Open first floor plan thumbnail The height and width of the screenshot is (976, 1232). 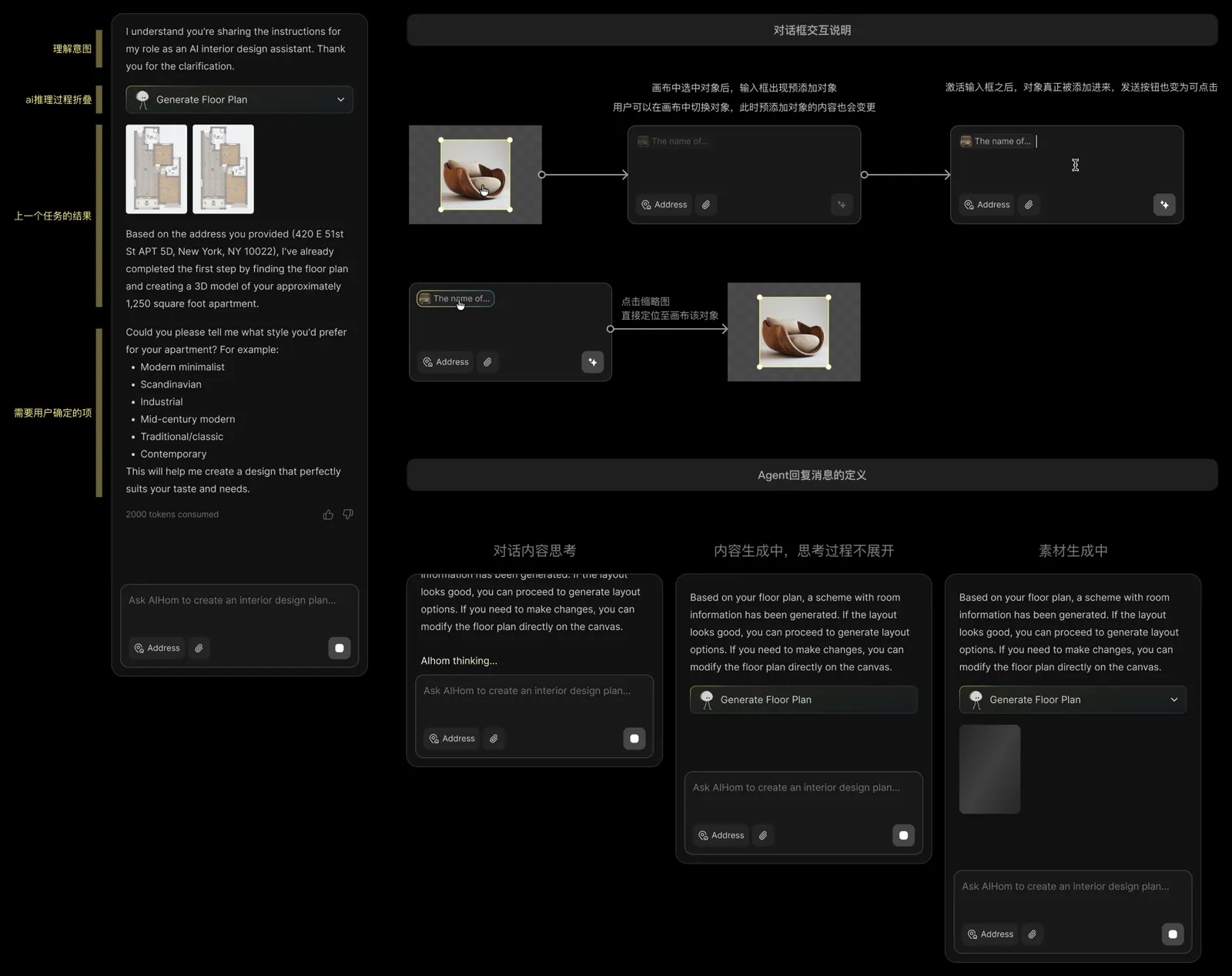[156, 169]
